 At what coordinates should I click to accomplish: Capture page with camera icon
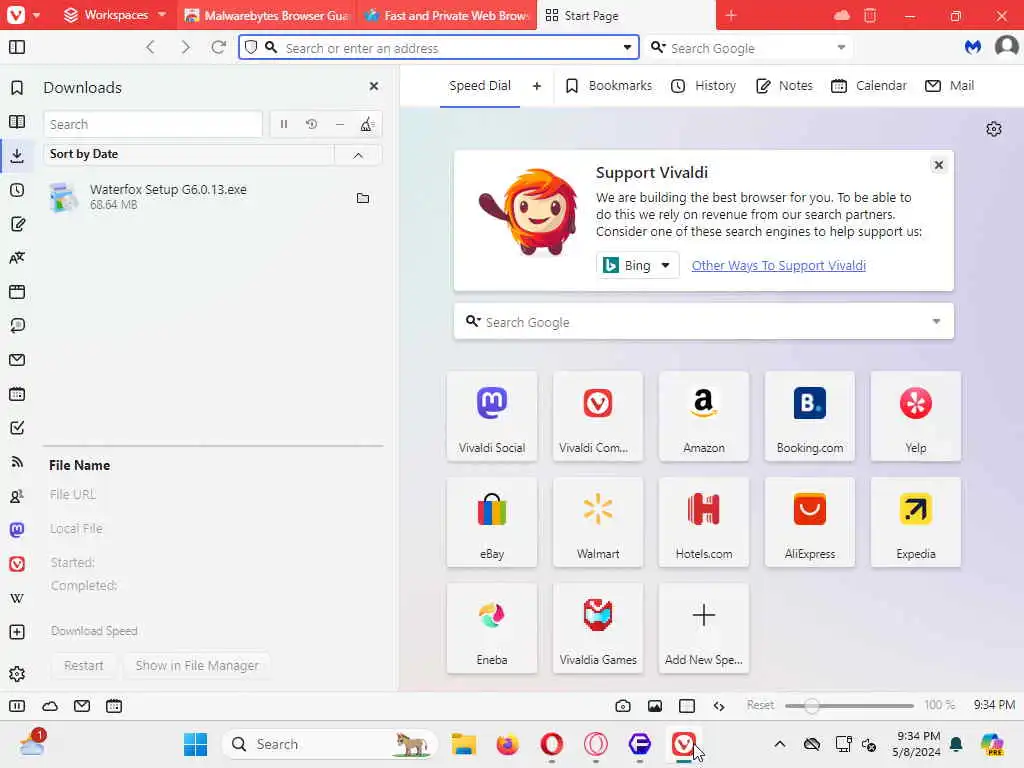[623, 705]
